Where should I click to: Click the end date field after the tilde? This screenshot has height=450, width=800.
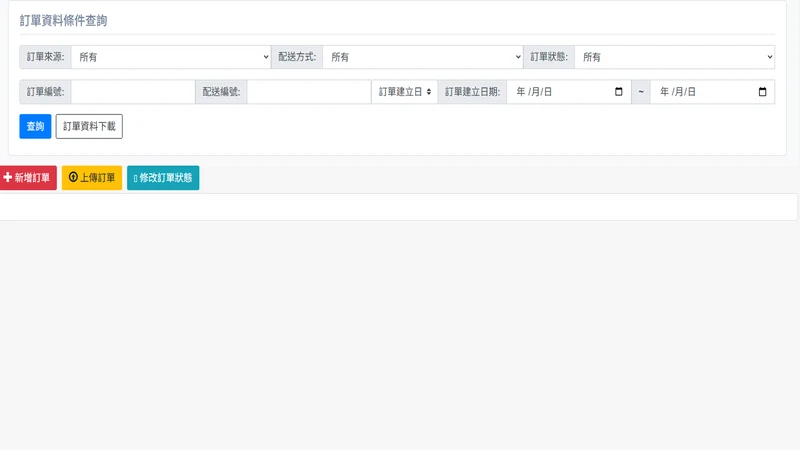(x=713, y=92)
